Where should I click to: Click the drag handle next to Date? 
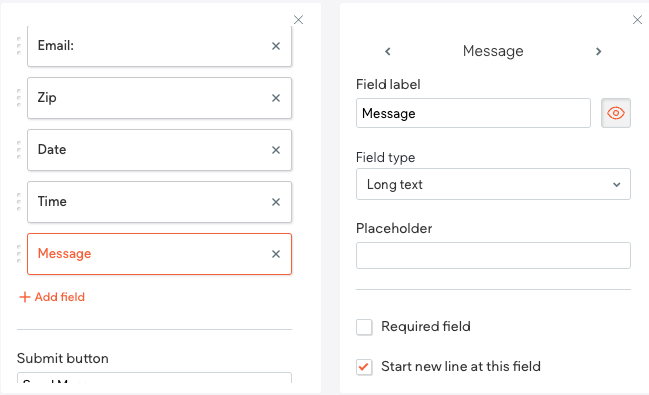[x=19, y=150]
